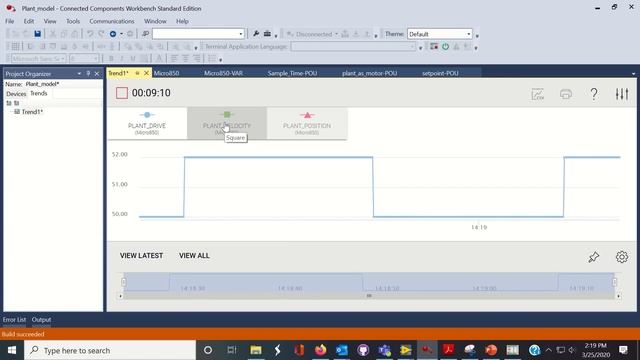640x360 pixels.
Task: Open Task View on the taskbar
Action: [232, 350]
